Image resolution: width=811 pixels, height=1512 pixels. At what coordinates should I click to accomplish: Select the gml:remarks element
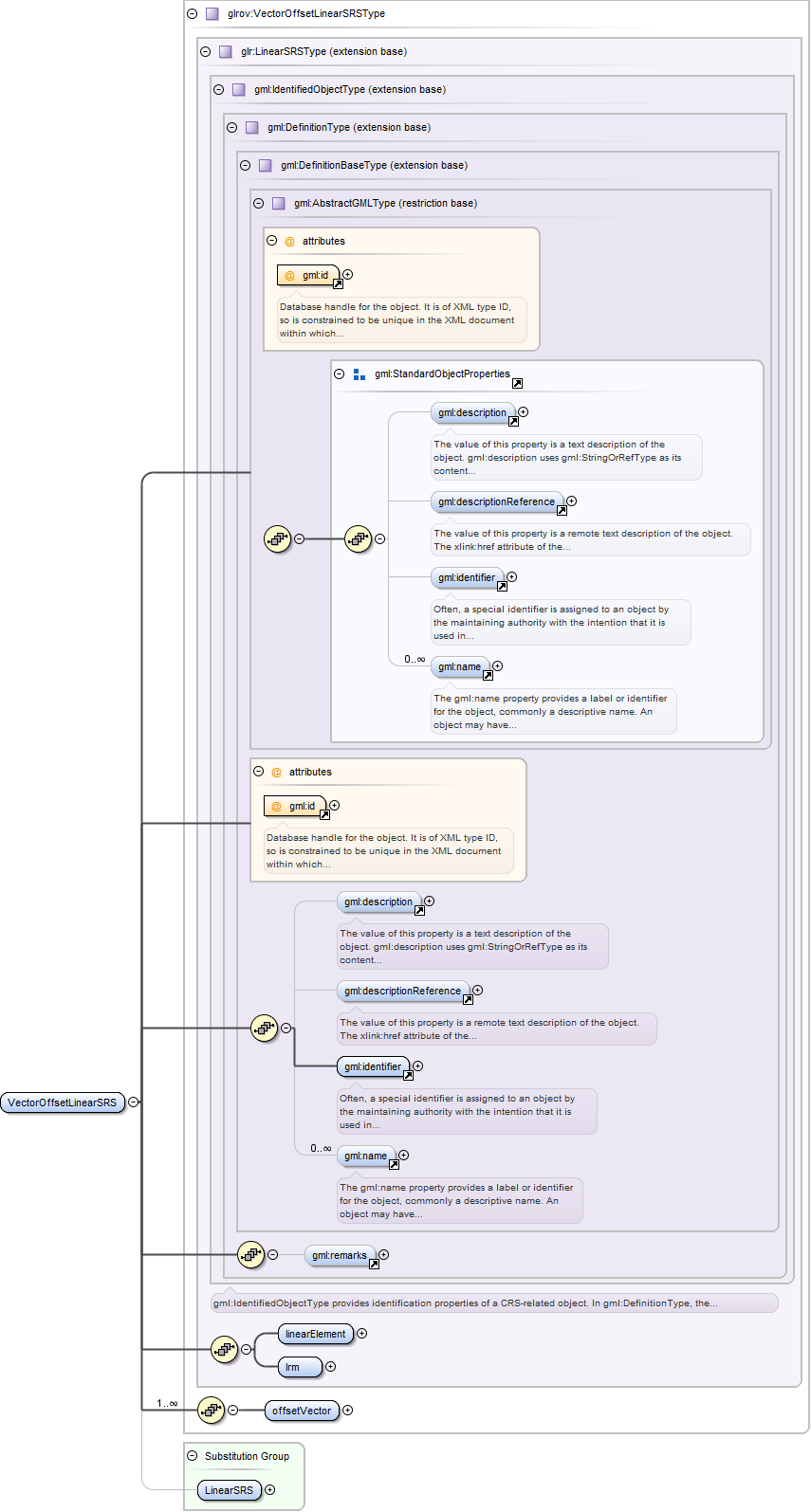tap(339, 1255)
